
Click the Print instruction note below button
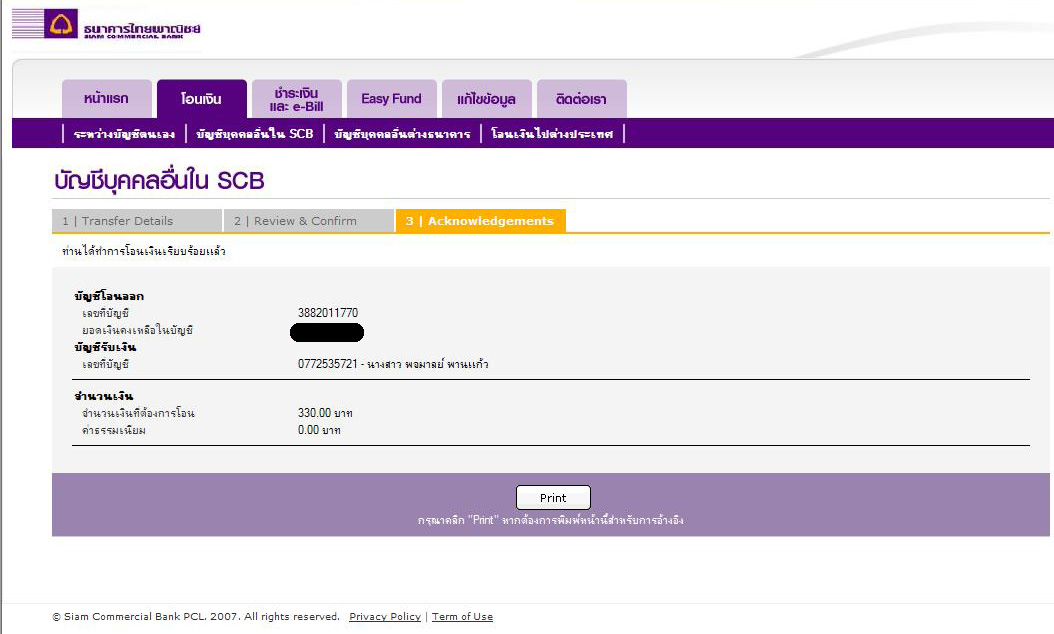click(551, 520)
